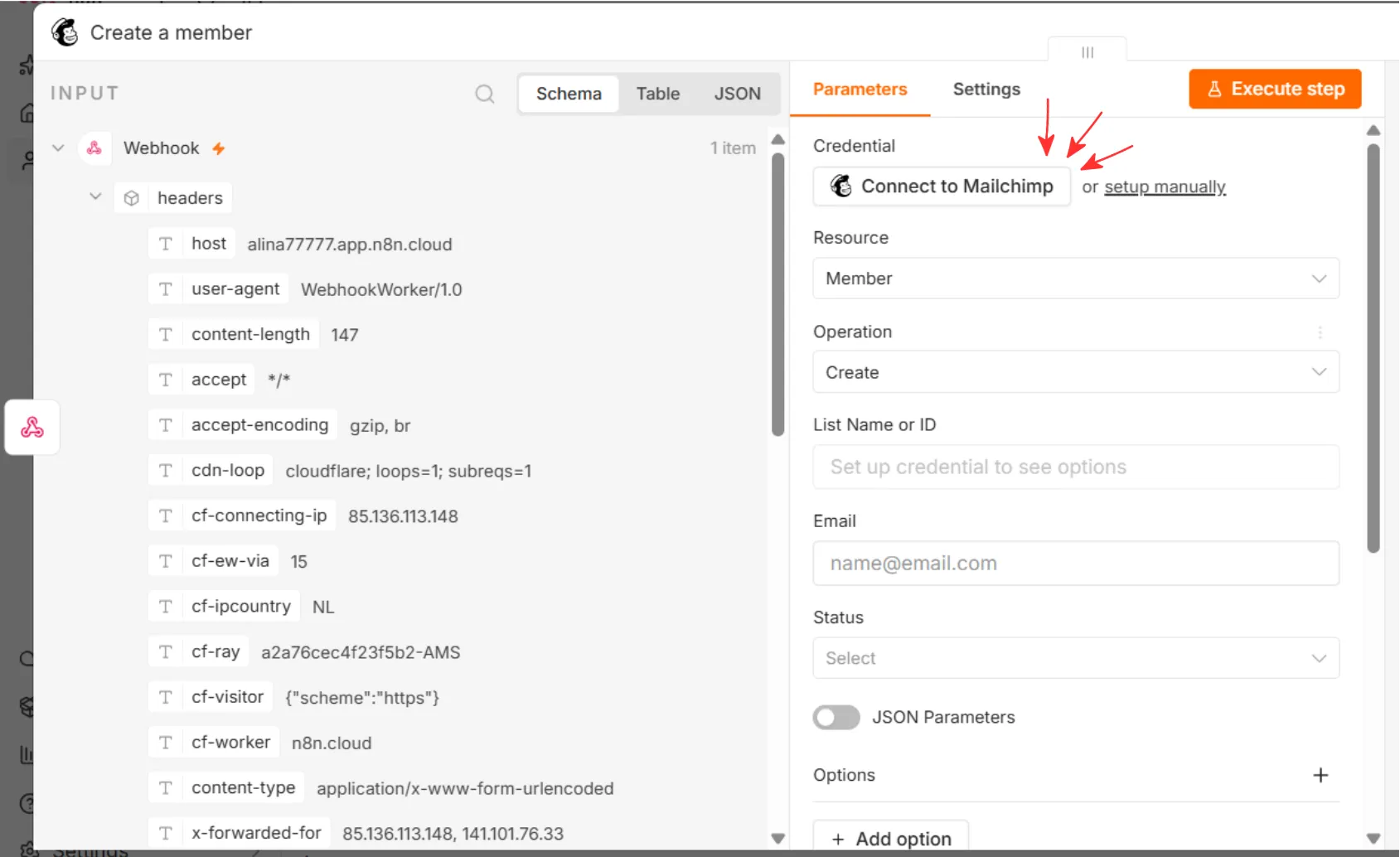The width and height of the screenshot is (1400, 857).
Task: Click the value WebhookWorker/1.0
Action: (381, 289)
